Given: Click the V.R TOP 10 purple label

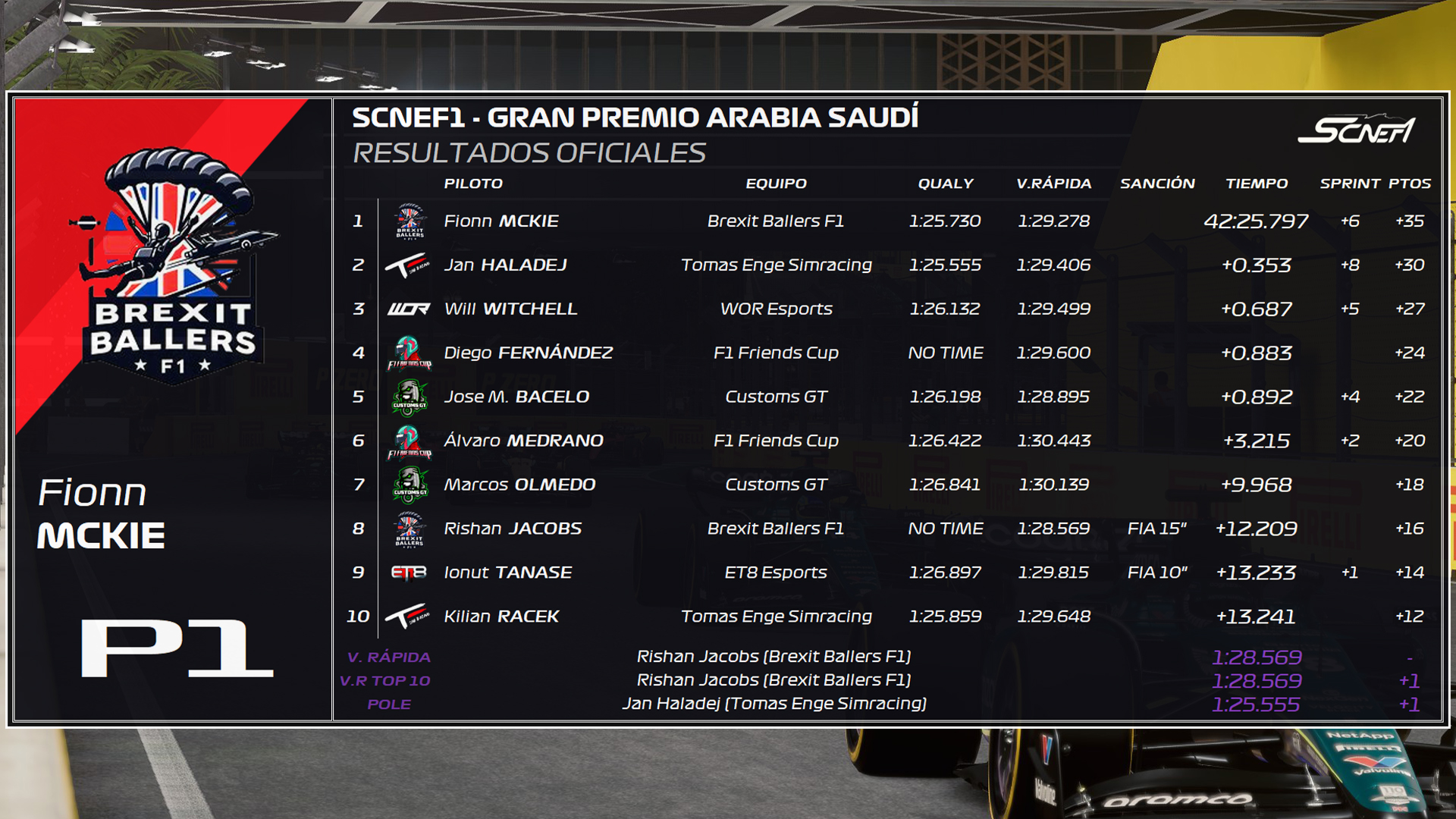Looking at the screenshot, I should coord(384,681).
